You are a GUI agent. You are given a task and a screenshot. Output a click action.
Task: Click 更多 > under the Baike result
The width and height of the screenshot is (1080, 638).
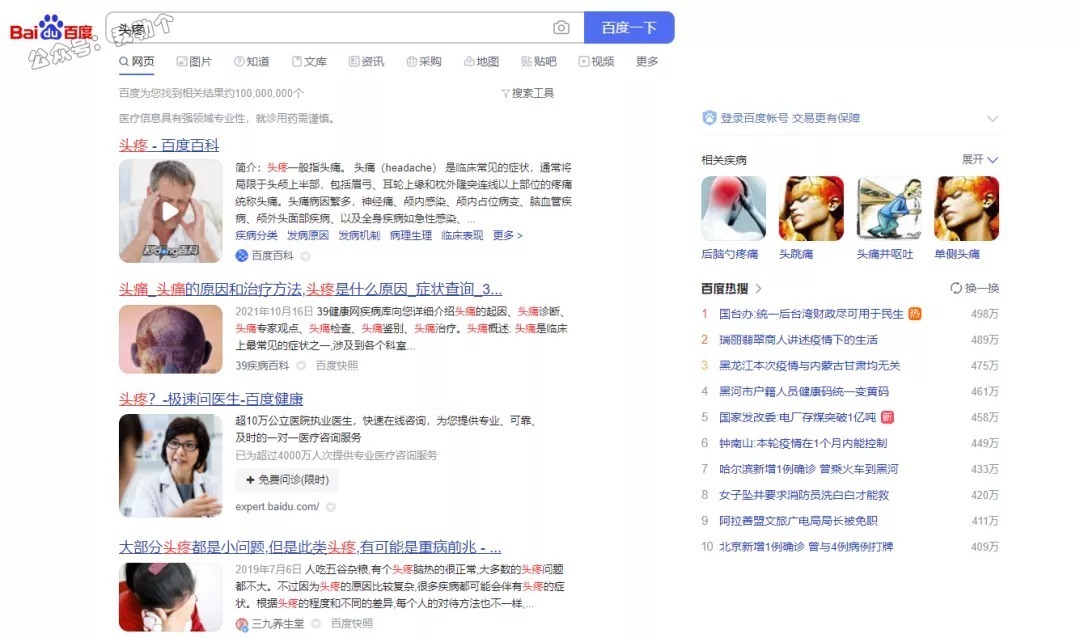508,236
